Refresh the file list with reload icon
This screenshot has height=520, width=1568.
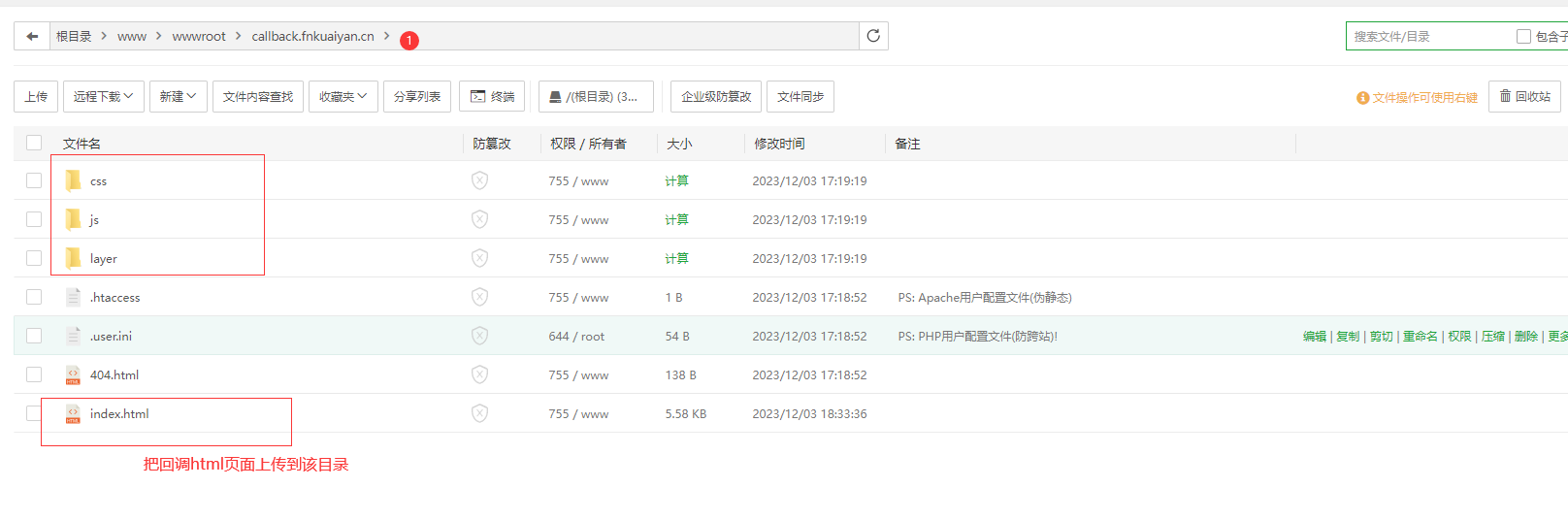tap(873, 36)
